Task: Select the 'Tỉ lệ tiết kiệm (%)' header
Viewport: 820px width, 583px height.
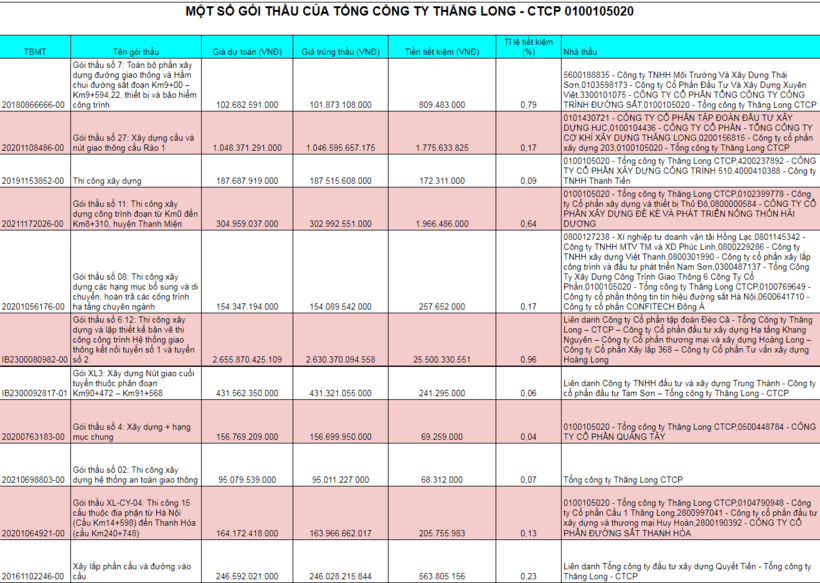Action: point(528,45)
